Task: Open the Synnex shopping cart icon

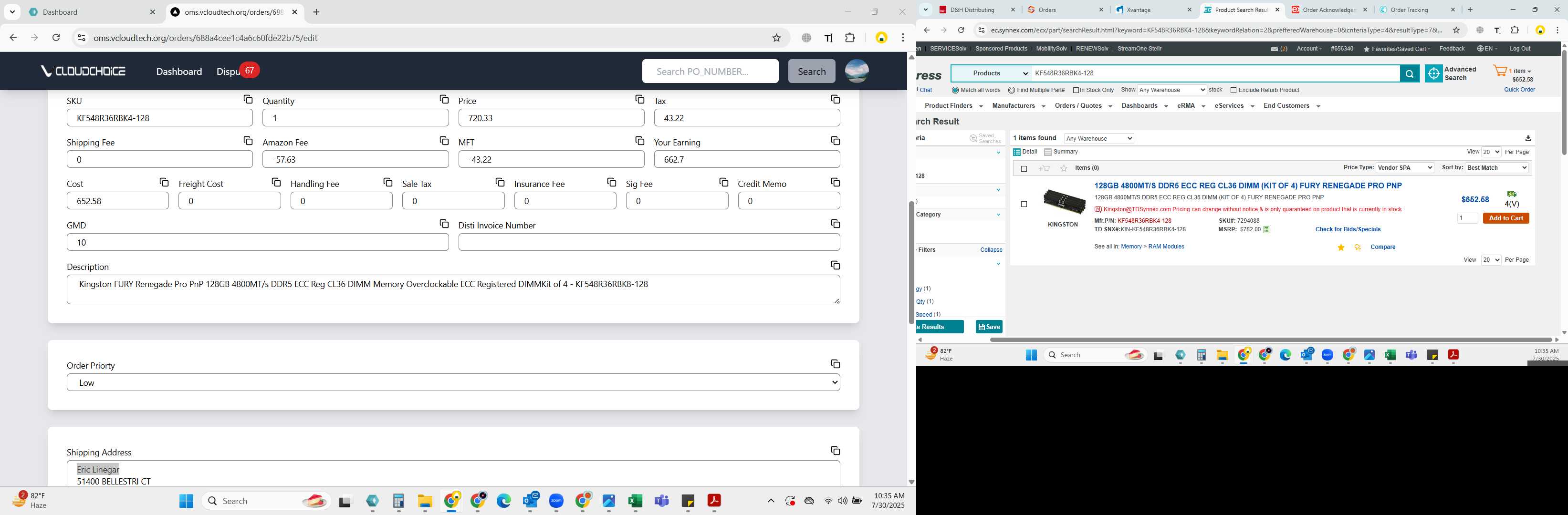Action: tap(1500, 71)
